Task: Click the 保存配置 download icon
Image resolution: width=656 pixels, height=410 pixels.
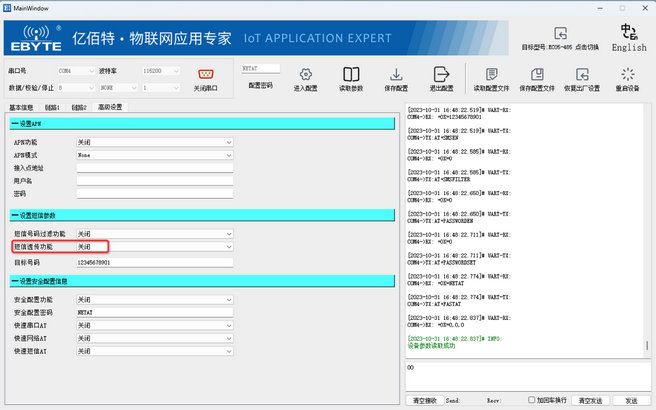Action: pyautogui.click(x=396, y=75)
